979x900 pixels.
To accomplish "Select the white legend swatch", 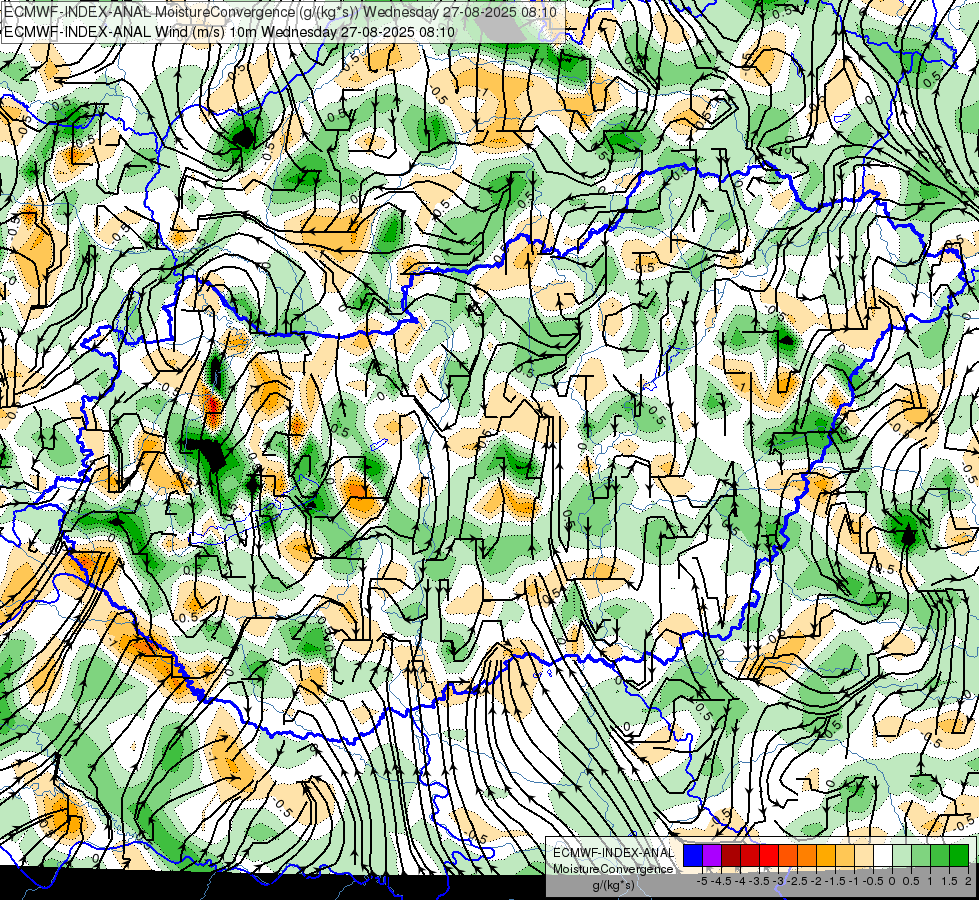I will [x=883, y=856].
